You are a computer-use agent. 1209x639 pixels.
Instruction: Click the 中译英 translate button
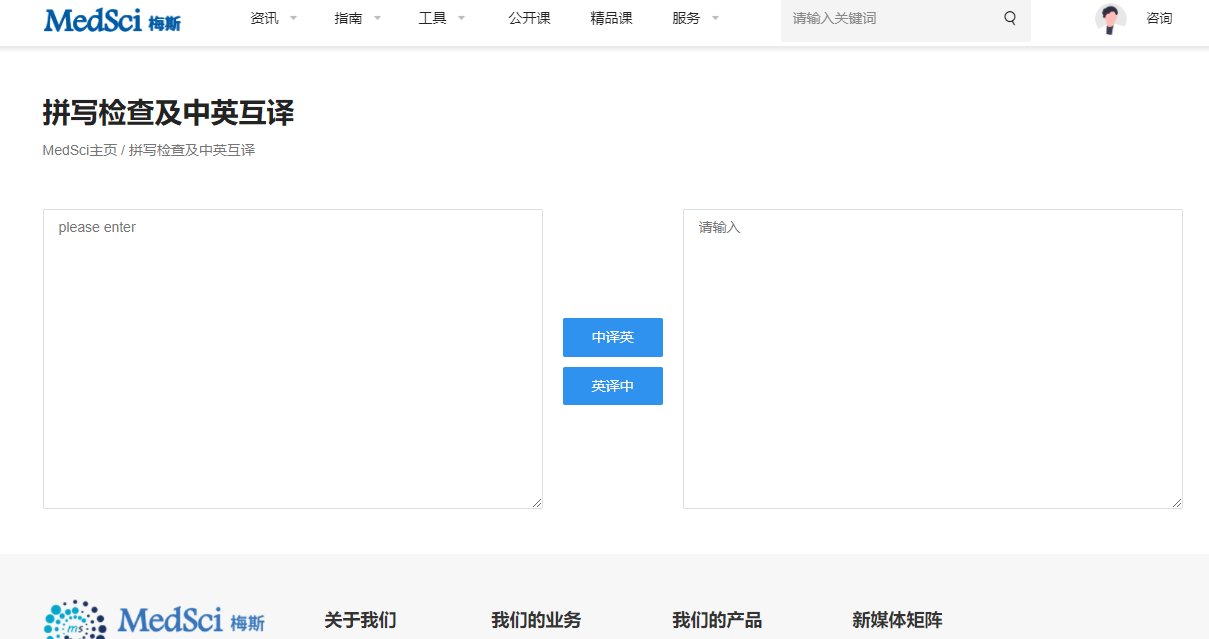click(x=612, y=337)
